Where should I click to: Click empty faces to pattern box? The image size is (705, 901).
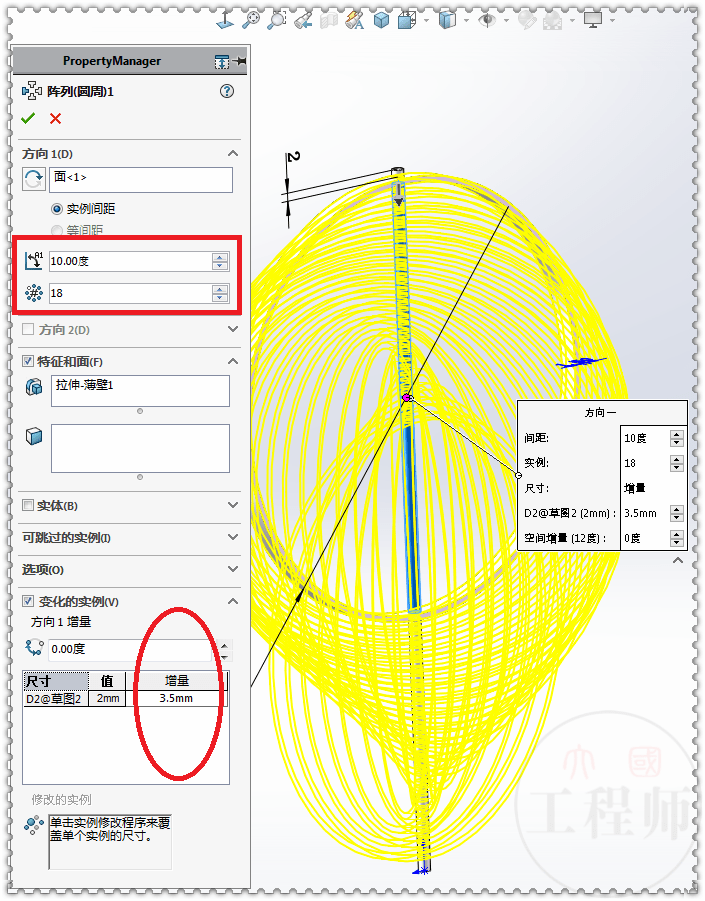coord(140,448)
